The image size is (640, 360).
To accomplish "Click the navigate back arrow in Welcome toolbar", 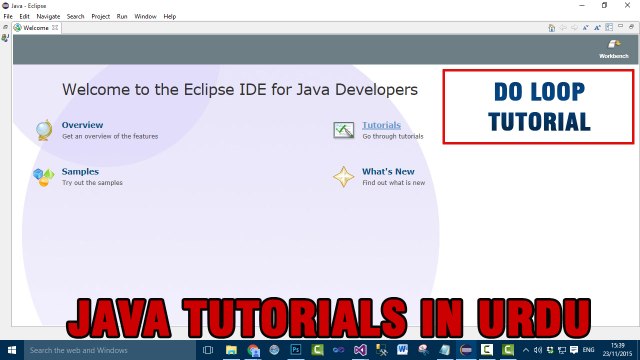I will tap(563, 27).
